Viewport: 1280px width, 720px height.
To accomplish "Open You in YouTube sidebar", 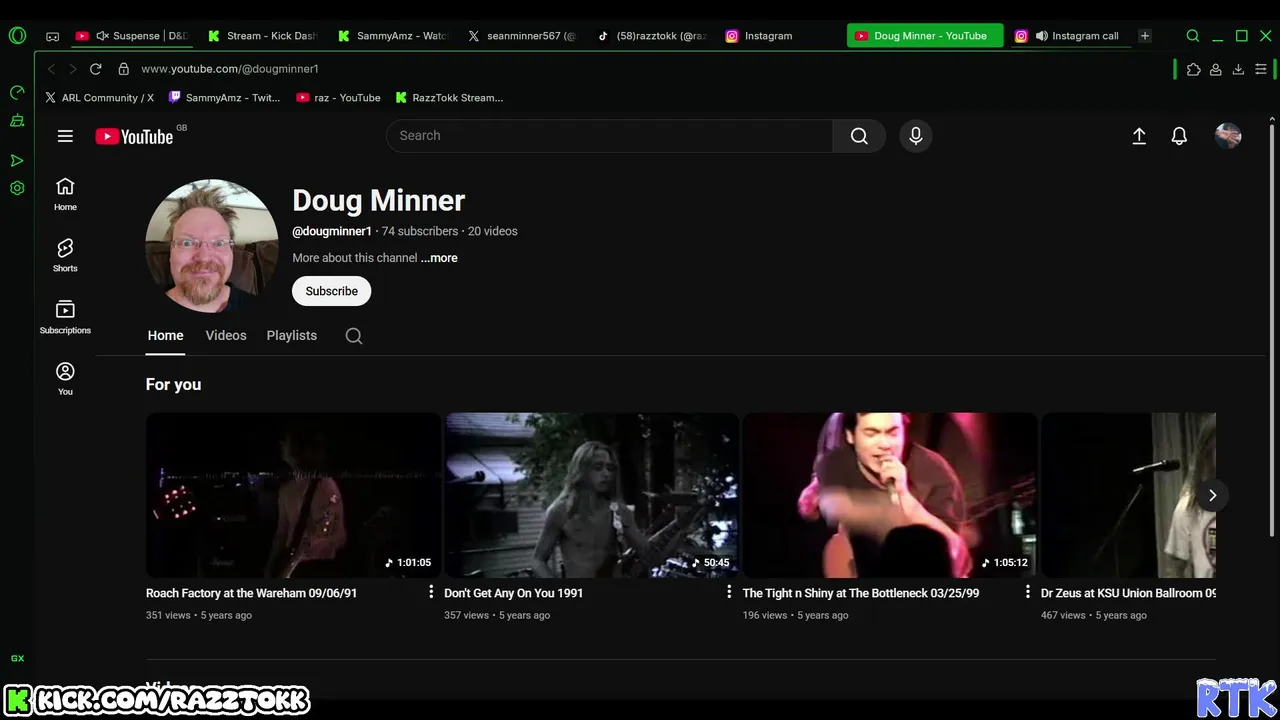I will [x=65, y=379].
